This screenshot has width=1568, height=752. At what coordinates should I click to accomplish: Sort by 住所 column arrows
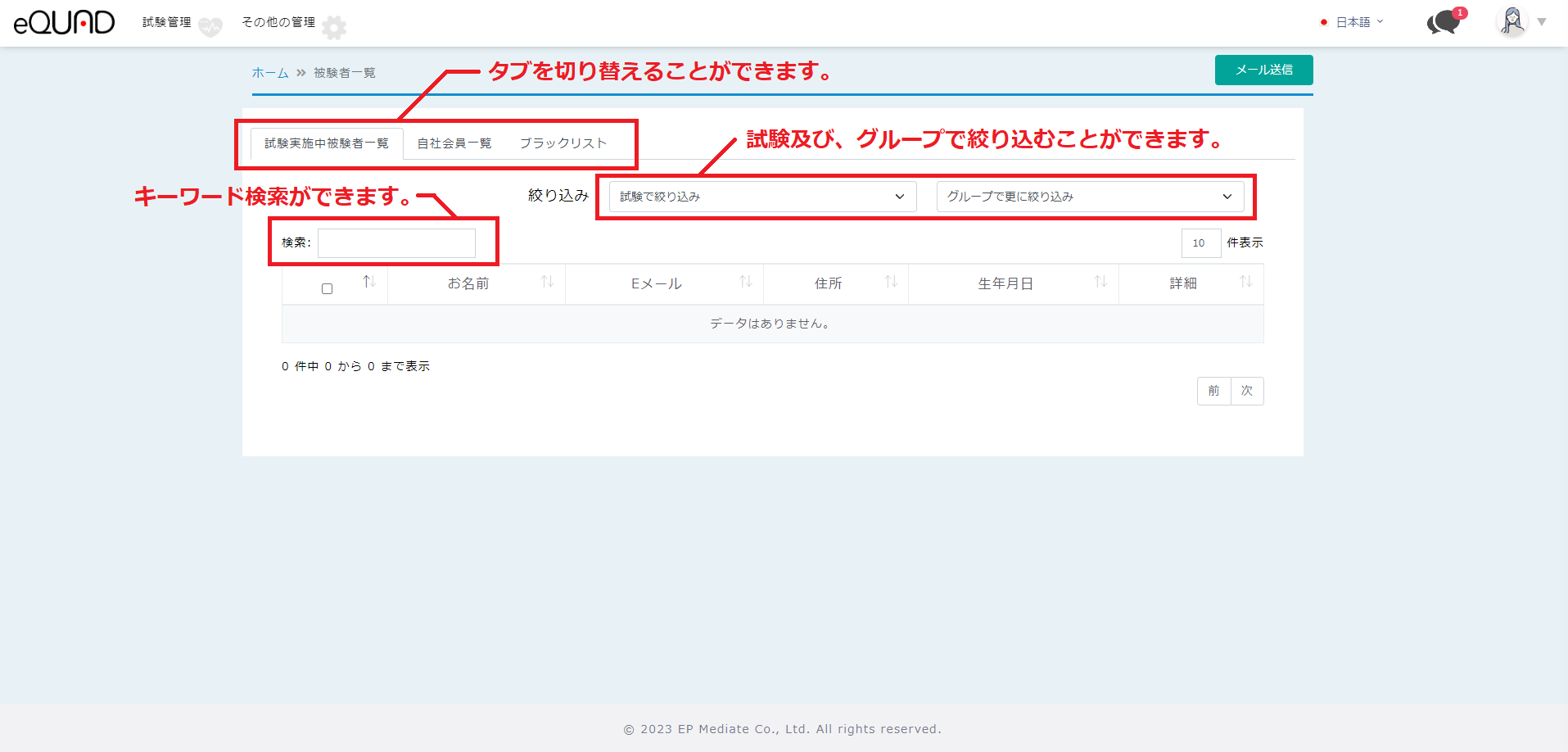point(891,283)
